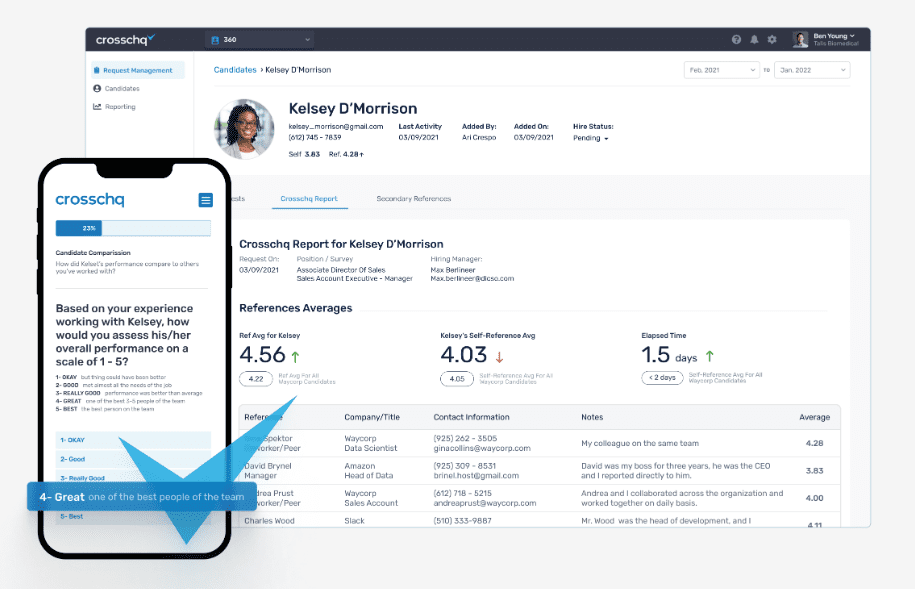Open the Jan. 2022 end date dropdown
Viewport: 915px width, 589px height.
pyautogui.click(x=812, y=70)
